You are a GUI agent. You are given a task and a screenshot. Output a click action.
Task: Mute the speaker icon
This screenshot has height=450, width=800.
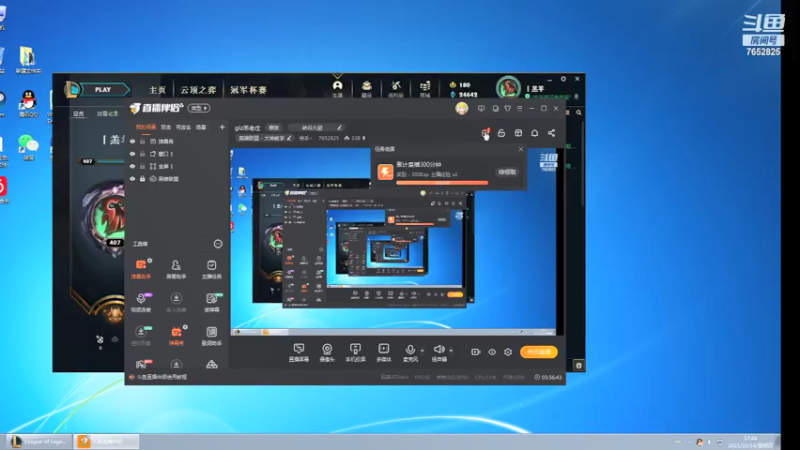[439, 350]
